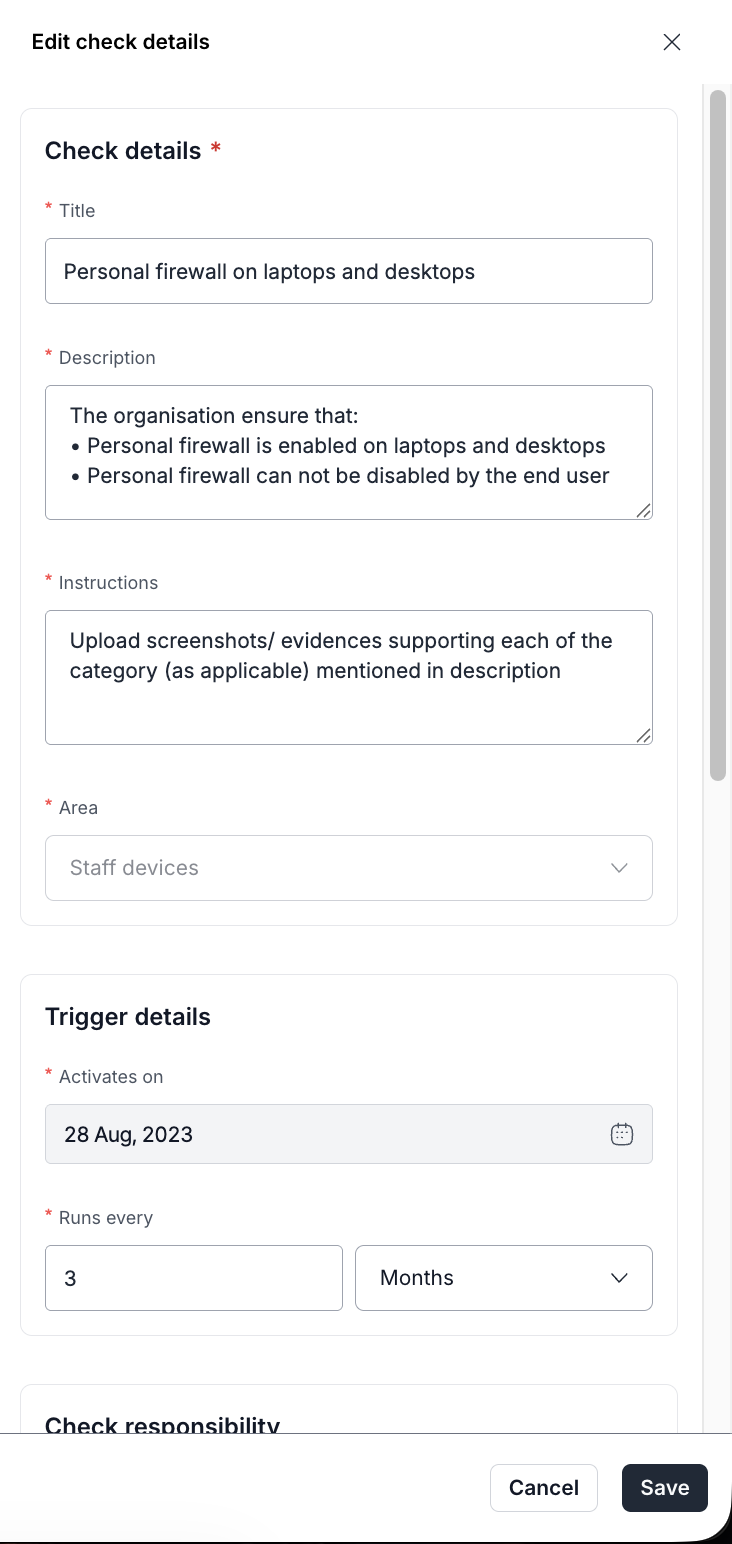
Task: Focus the Runs every number field
Action: [193, 1278]
